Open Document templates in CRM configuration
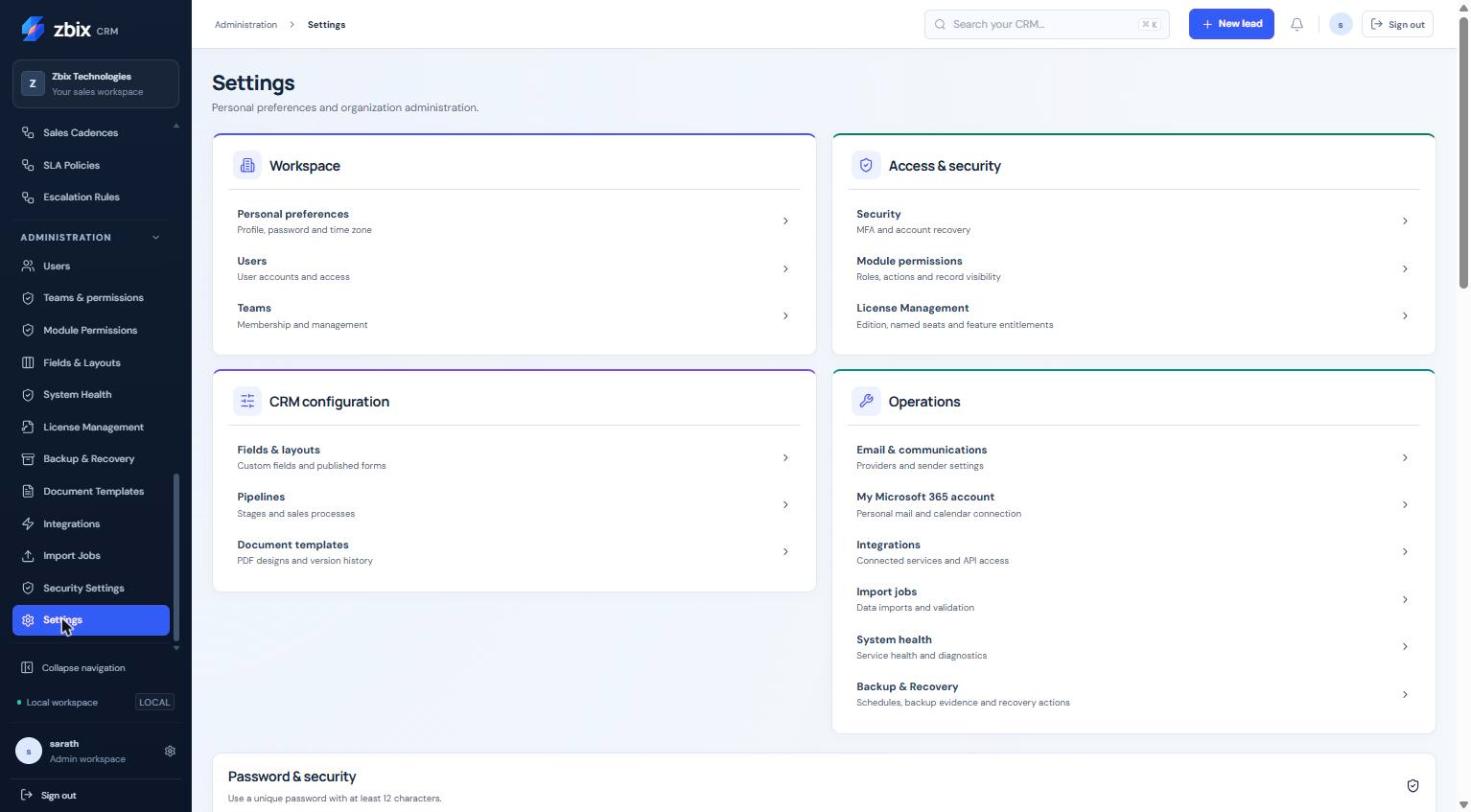Screen dimensions: 1471x812 point(514,552)
